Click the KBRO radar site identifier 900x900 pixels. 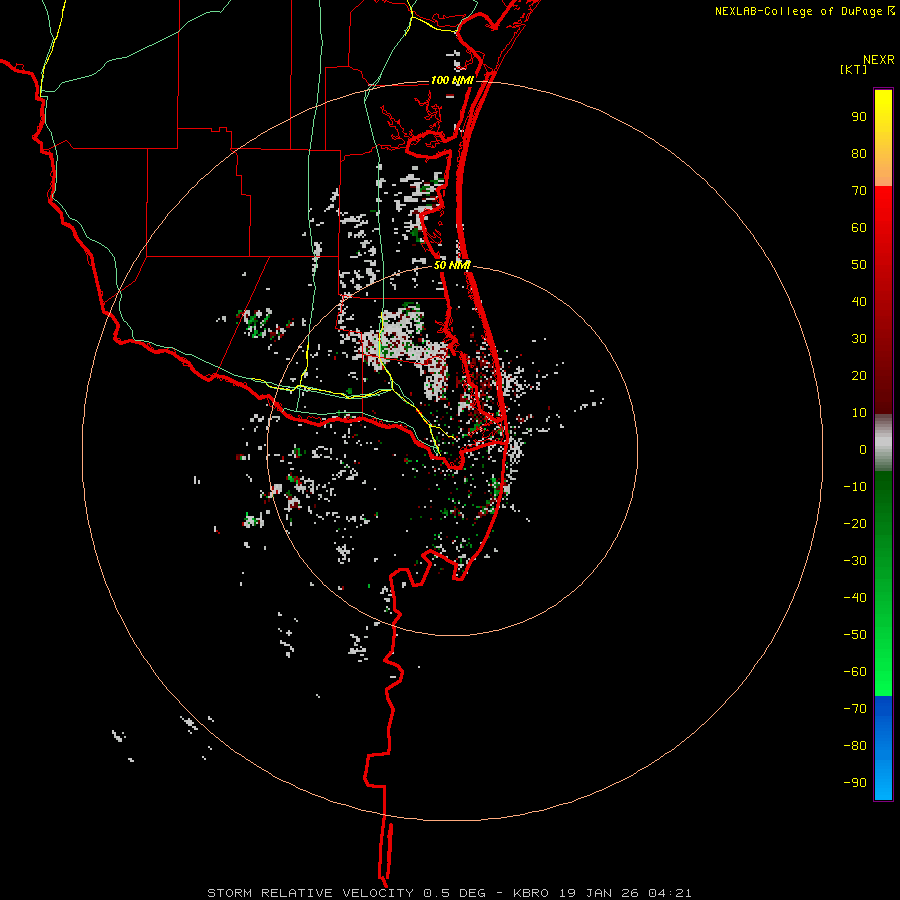(x=531, y=893)
